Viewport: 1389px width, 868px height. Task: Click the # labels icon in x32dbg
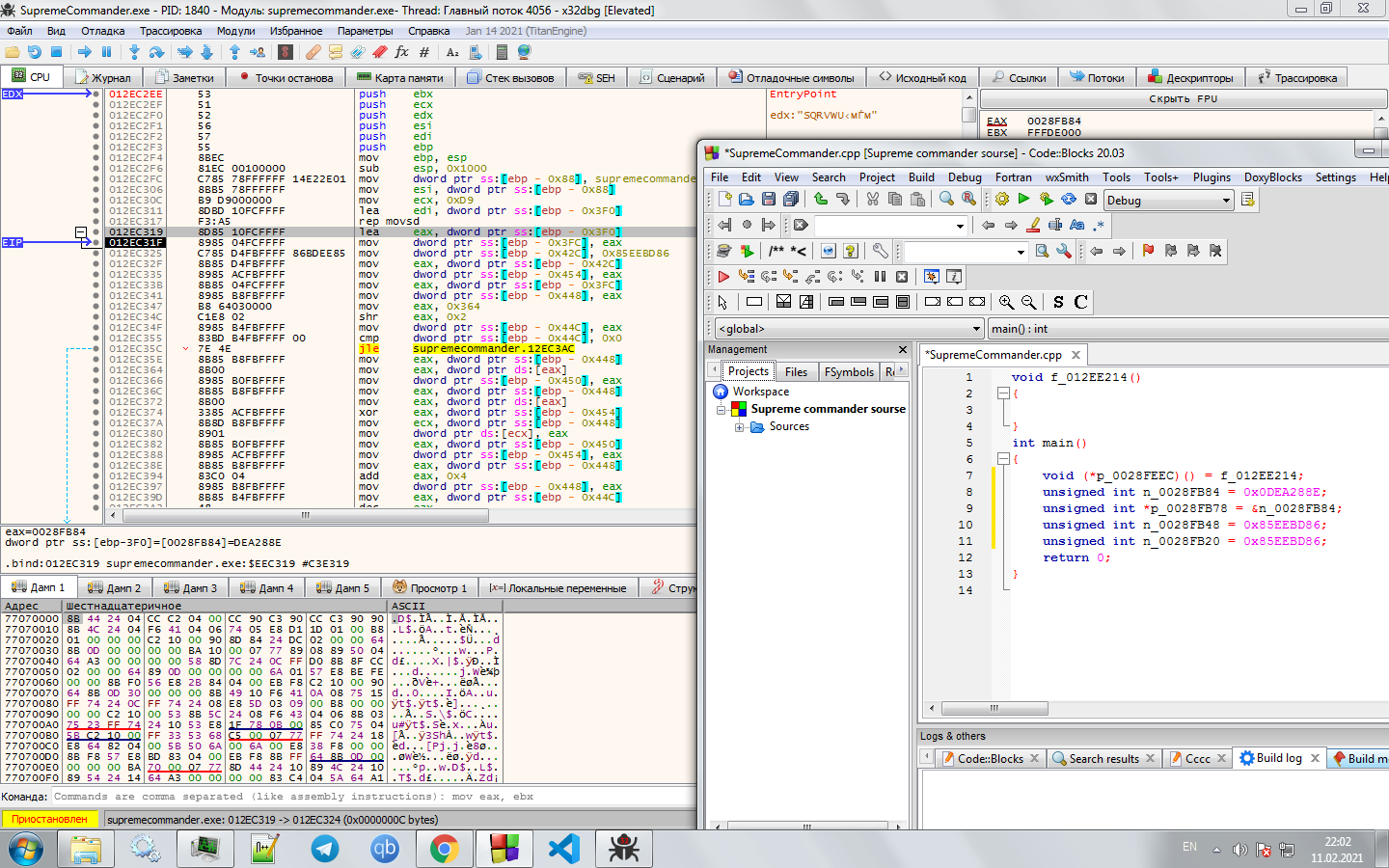(x=424, y=52)
